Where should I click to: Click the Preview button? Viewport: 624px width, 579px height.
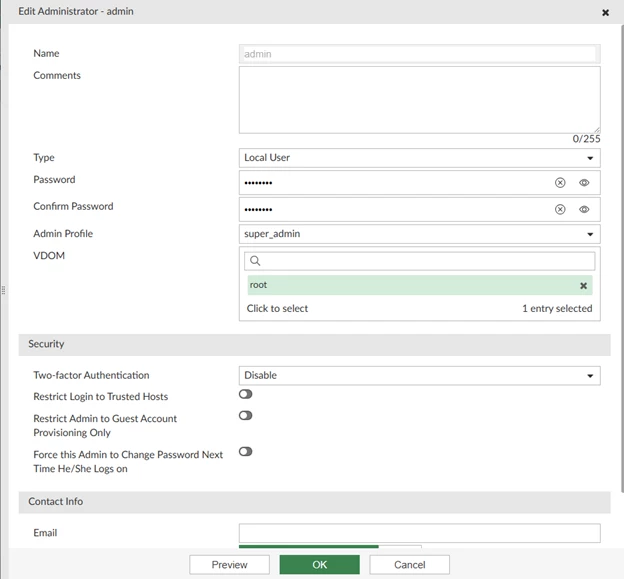[x=230, y=565]
